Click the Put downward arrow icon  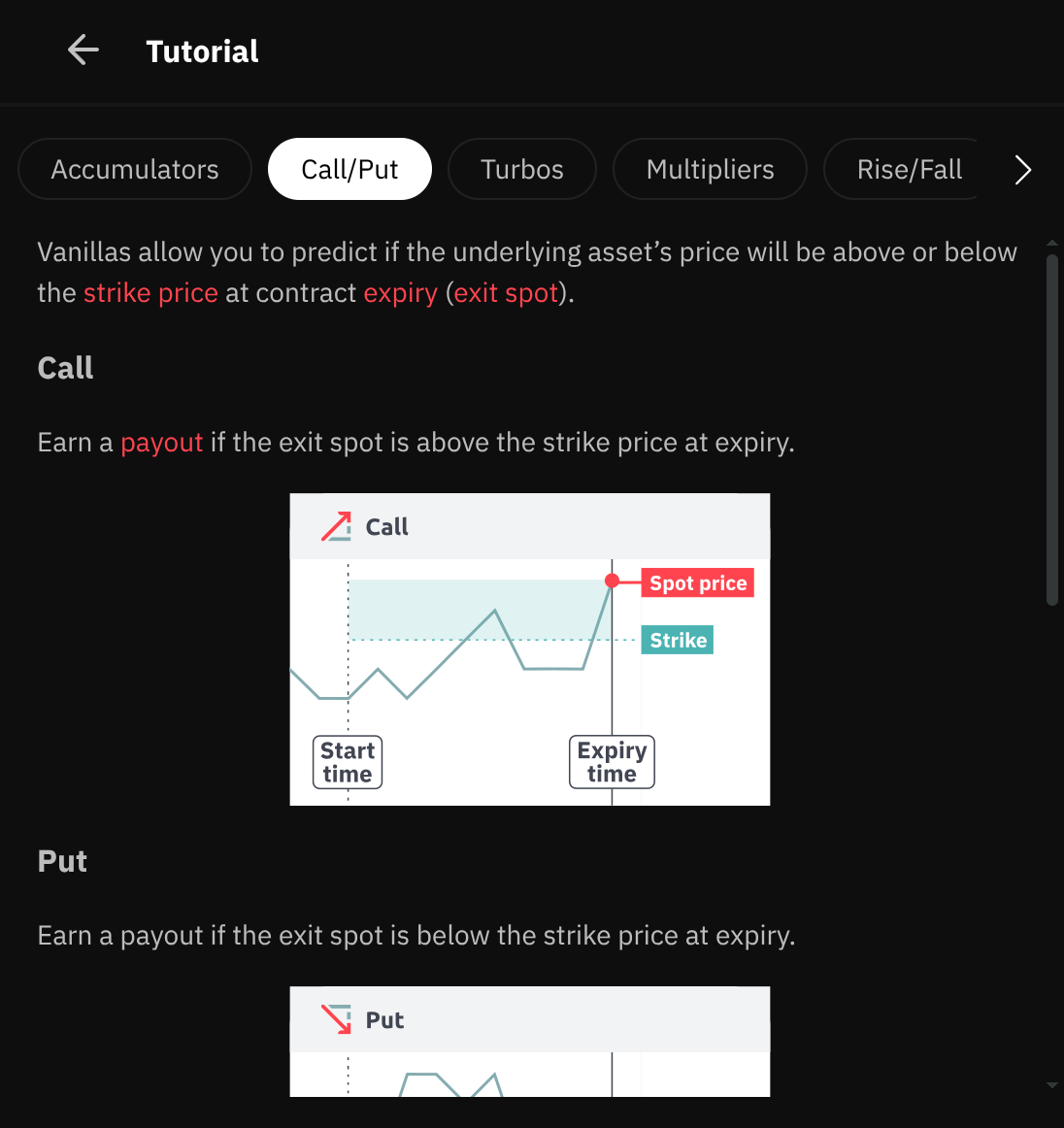coord(336,1019)
